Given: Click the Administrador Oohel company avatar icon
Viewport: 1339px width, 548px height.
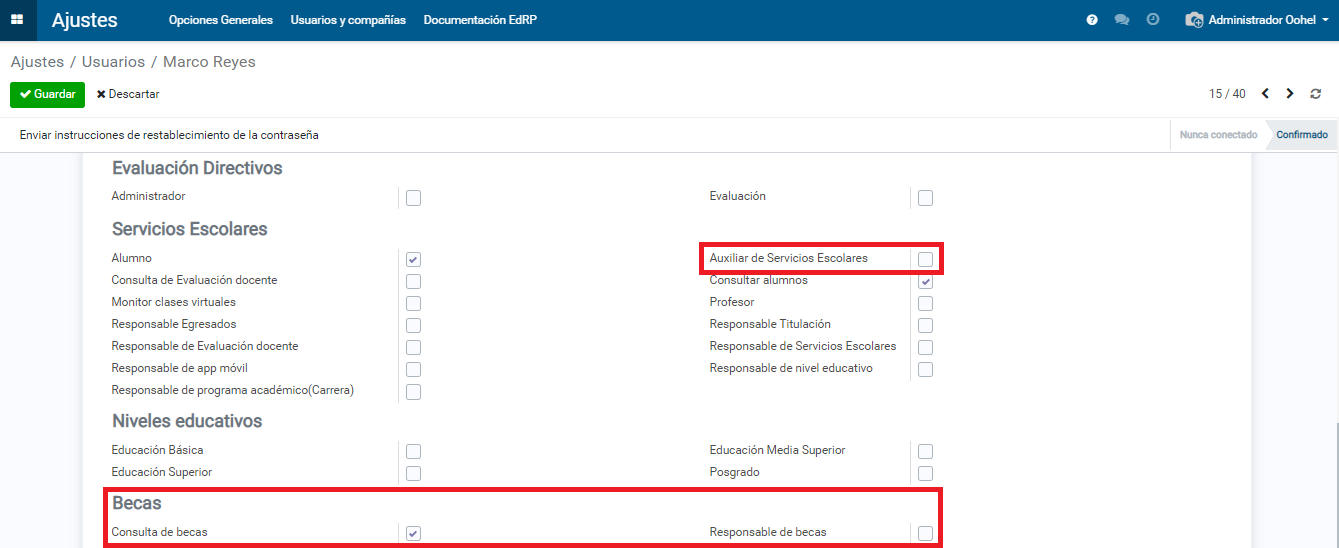Looking at the screenshot, I should [1194, 20].
